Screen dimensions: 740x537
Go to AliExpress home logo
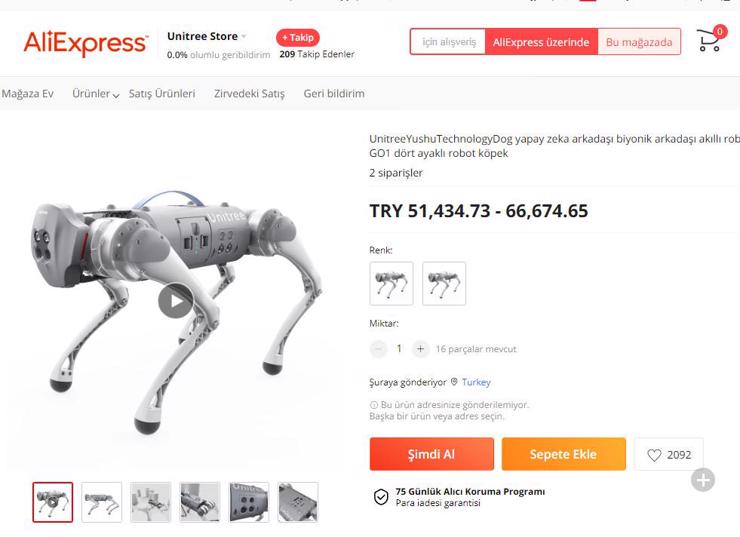click(x=86, y=43)
